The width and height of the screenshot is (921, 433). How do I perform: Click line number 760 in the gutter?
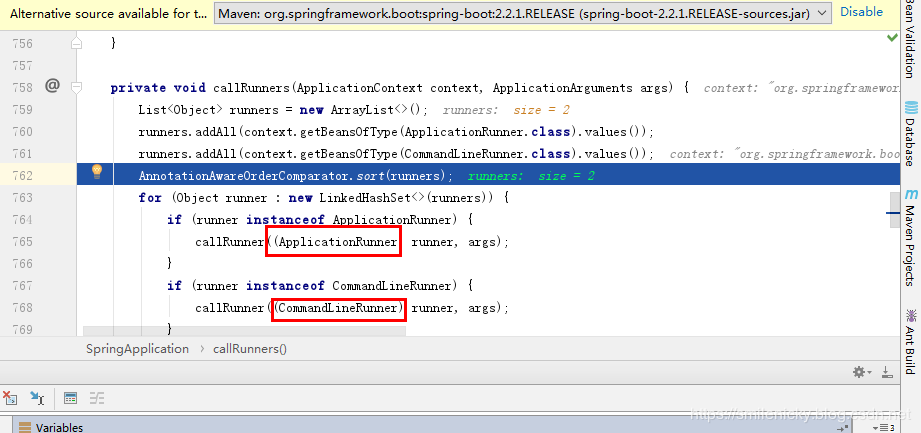tap(22, 132)
